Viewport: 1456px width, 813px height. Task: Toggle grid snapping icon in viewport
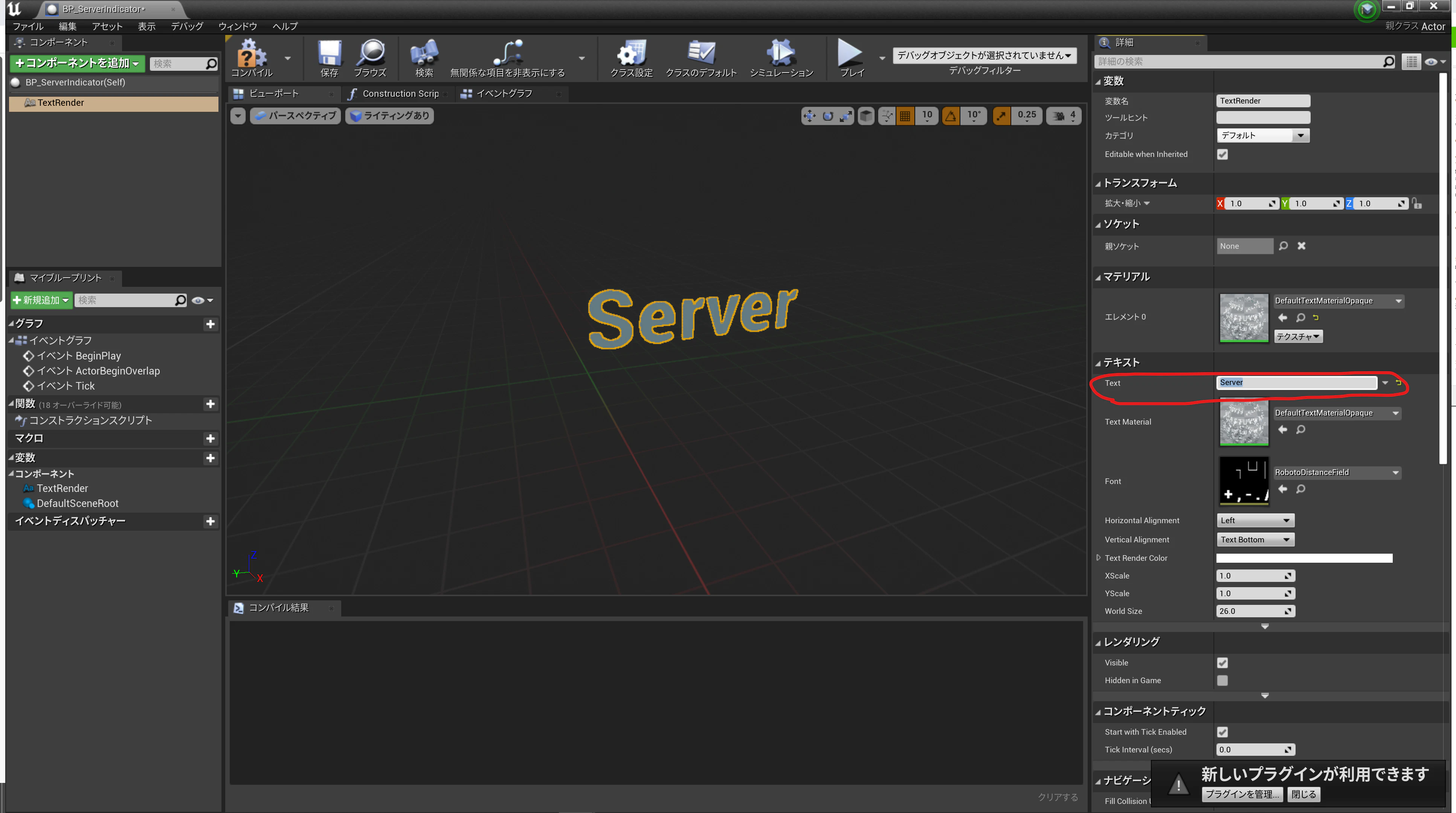905,116
